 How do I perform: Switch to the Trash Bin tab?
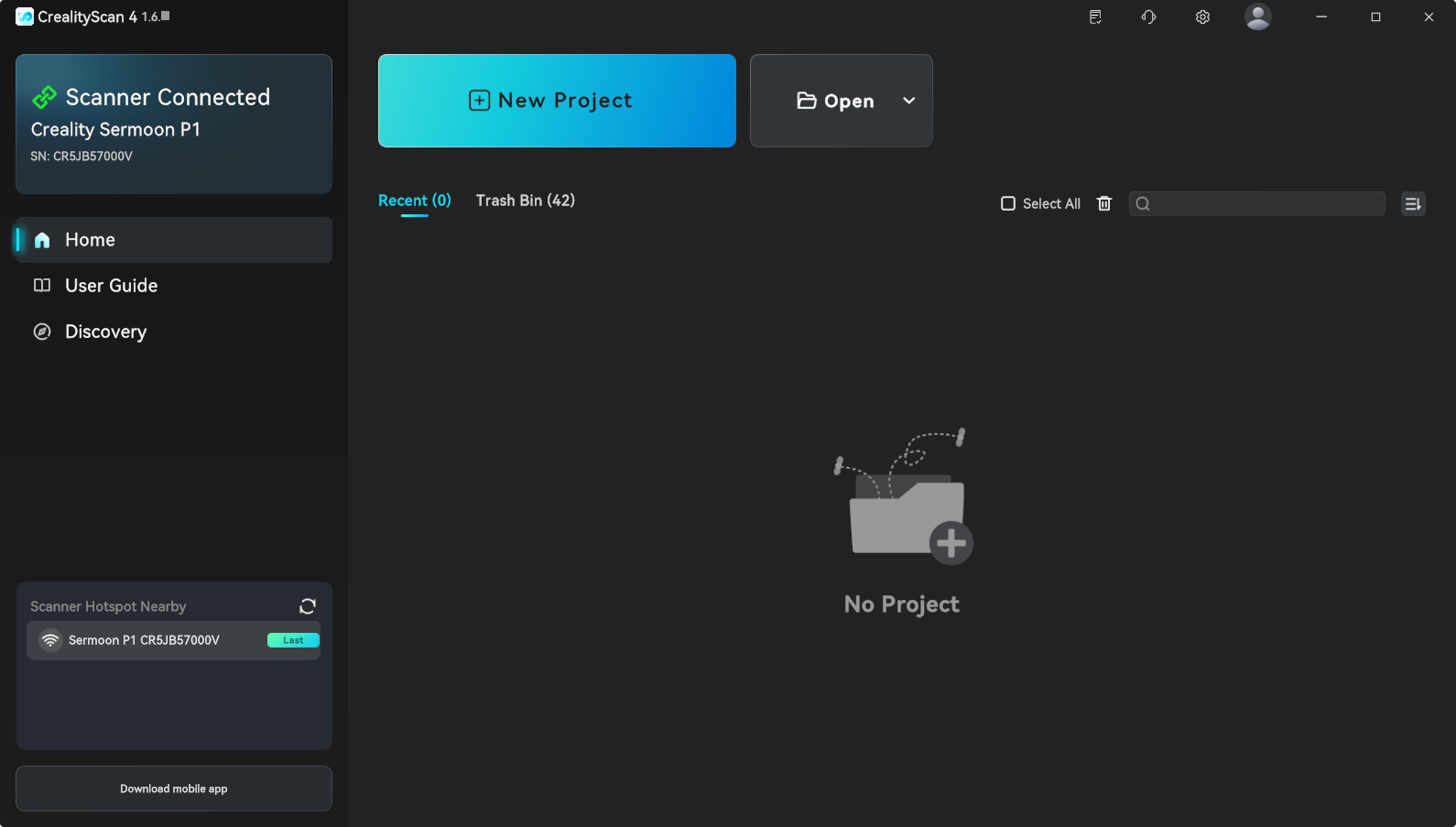coord(525,201)
